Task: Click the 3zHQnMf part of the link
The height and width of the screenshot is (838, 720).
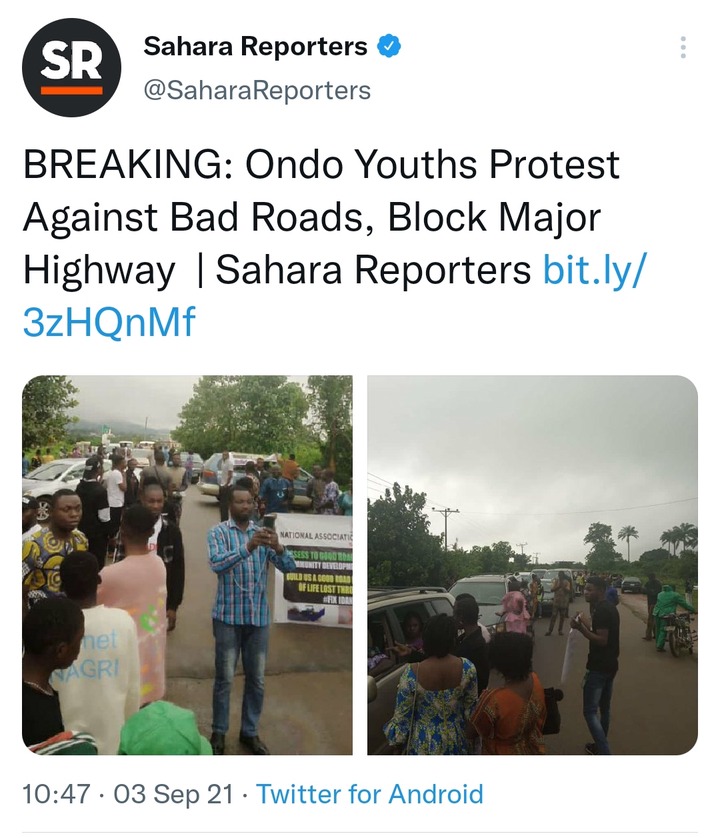Action: tap(109, 322)
